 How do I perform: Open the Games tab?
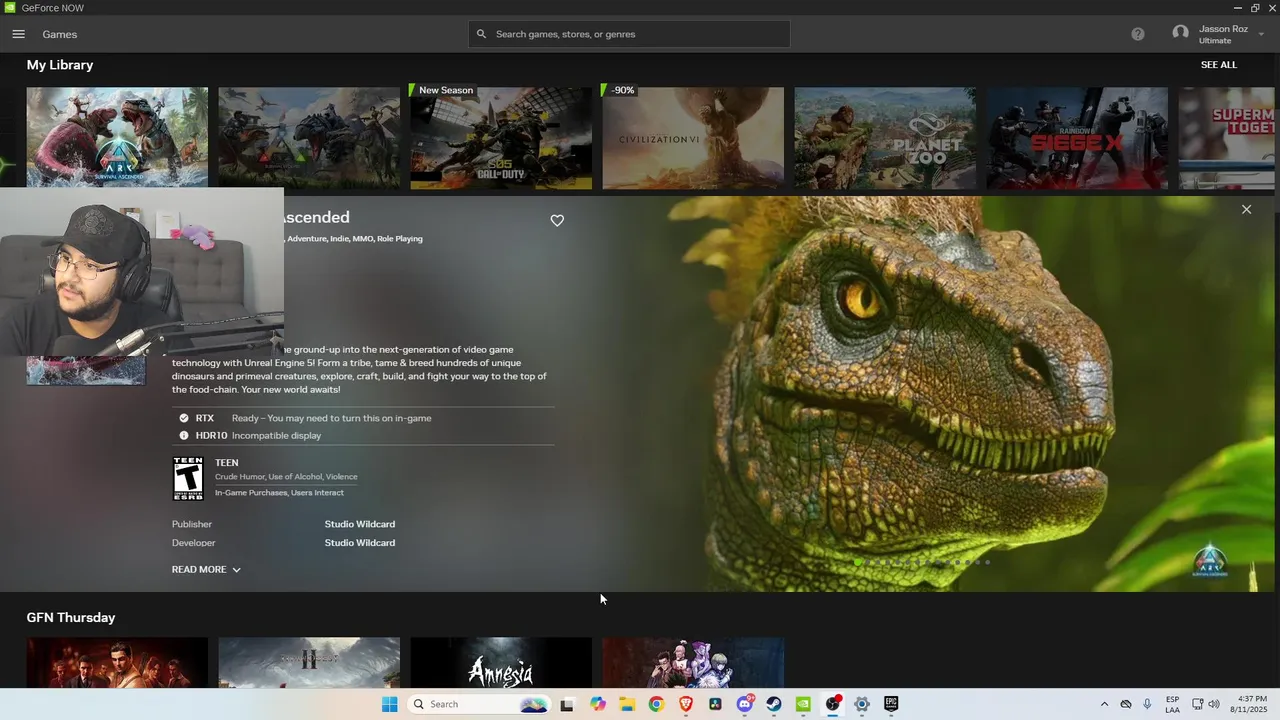coord(60,34)
